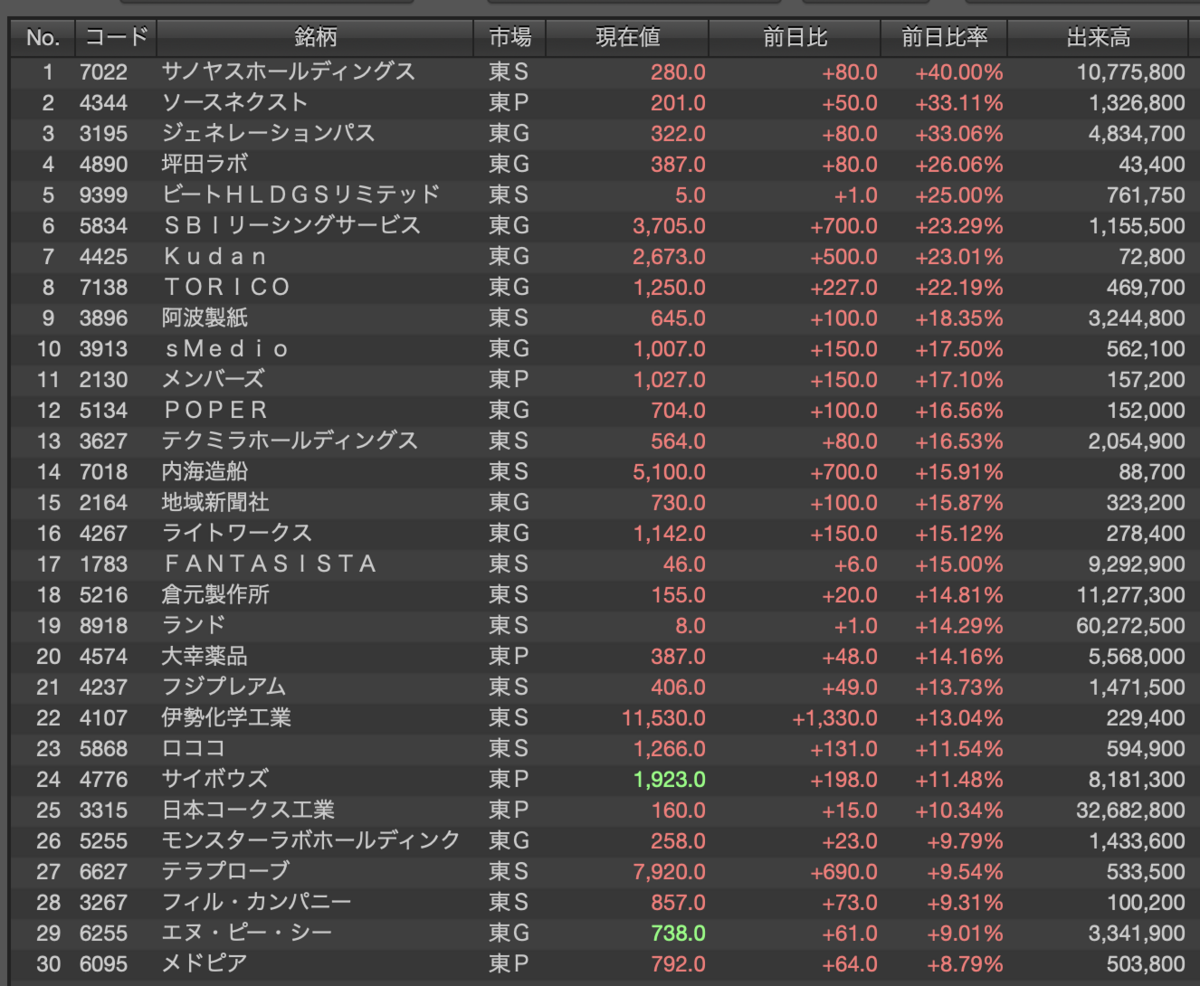The width and height of the screenshot is (1200, 986).
Task: Select the sMedio stock name
Action: coord(226,349)
